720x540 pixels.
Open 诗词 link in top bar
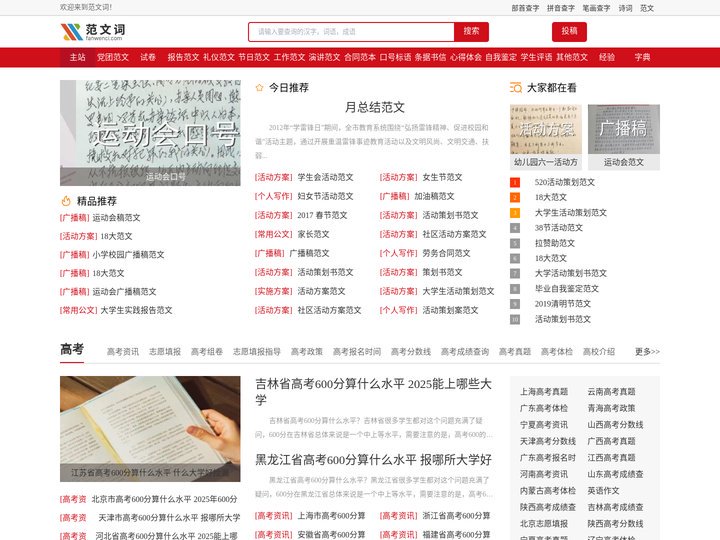(x=625, y=8)
